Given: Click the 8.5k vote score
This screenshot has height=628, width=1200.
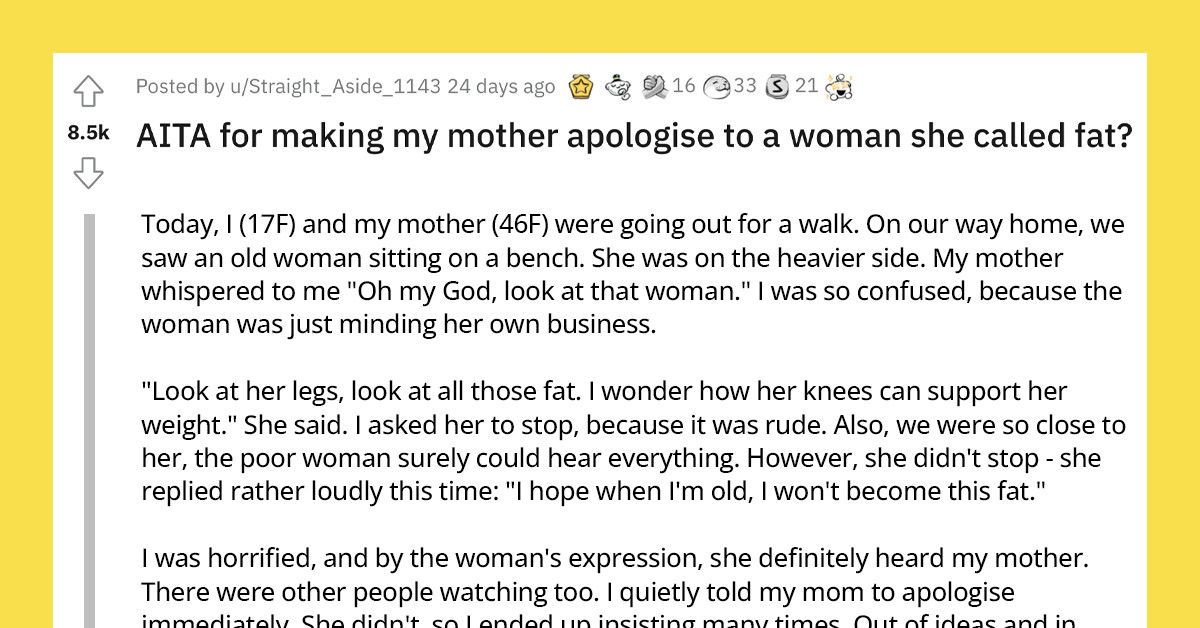Looking at the screenshot, I should [x=88, y=131].
